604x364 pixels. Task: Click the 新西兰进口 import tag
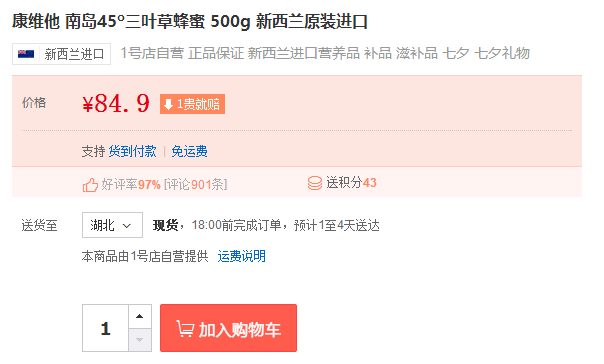click(x=61, y=54)
